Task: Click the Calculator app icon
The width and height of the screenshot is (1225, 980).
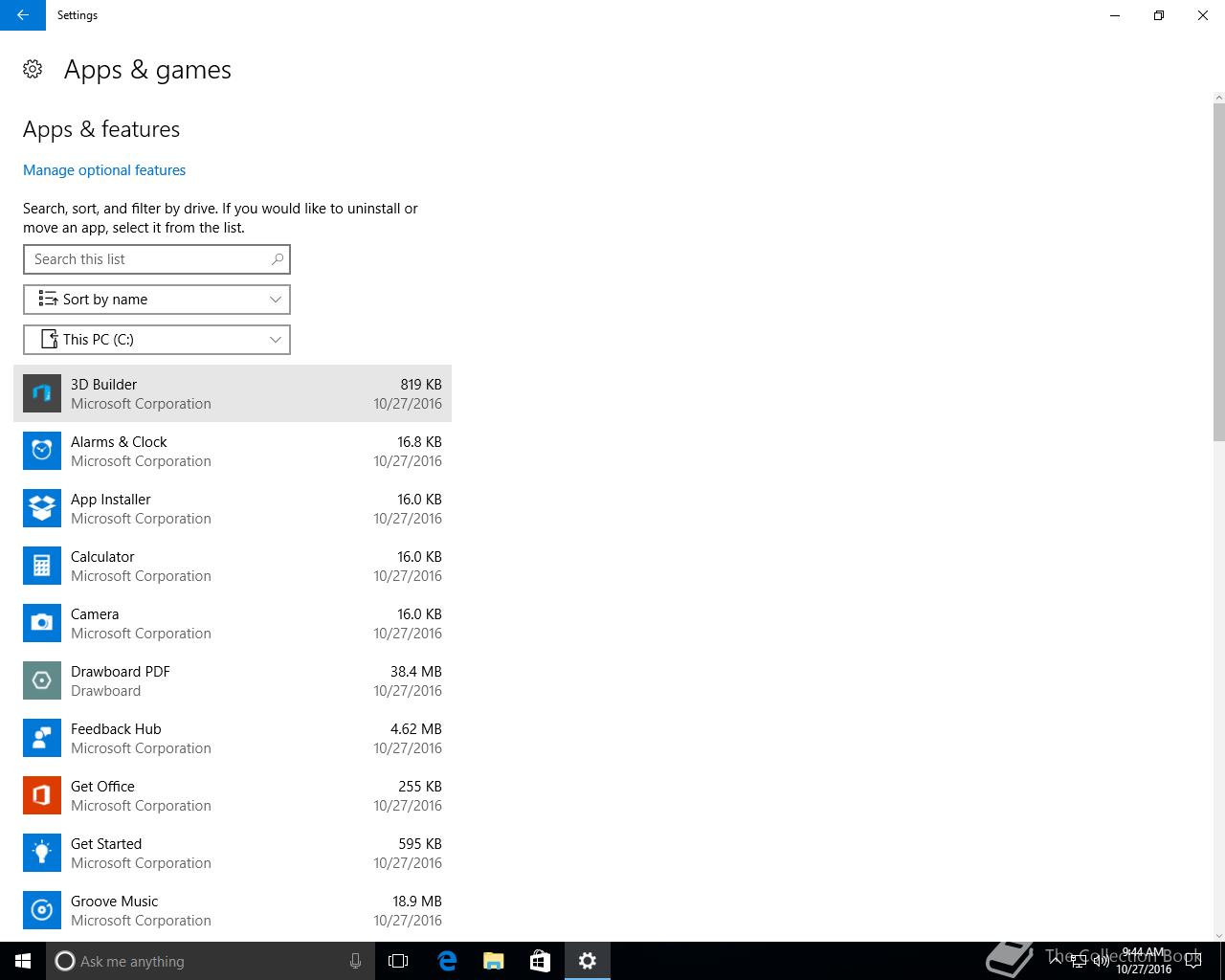Action: click(42, 566)
